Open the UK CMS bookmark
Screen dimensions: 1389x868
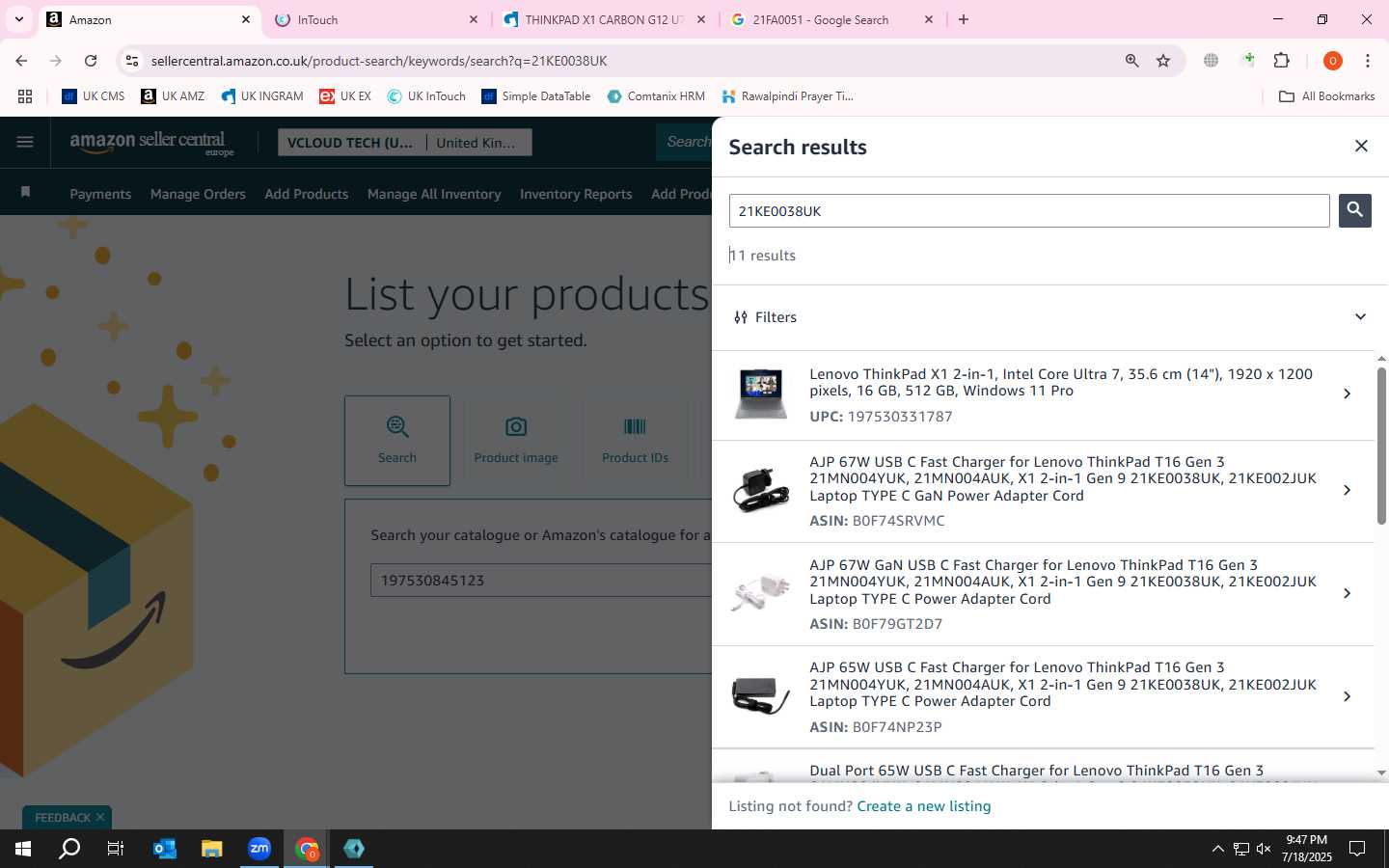click(x=94, y=96)
